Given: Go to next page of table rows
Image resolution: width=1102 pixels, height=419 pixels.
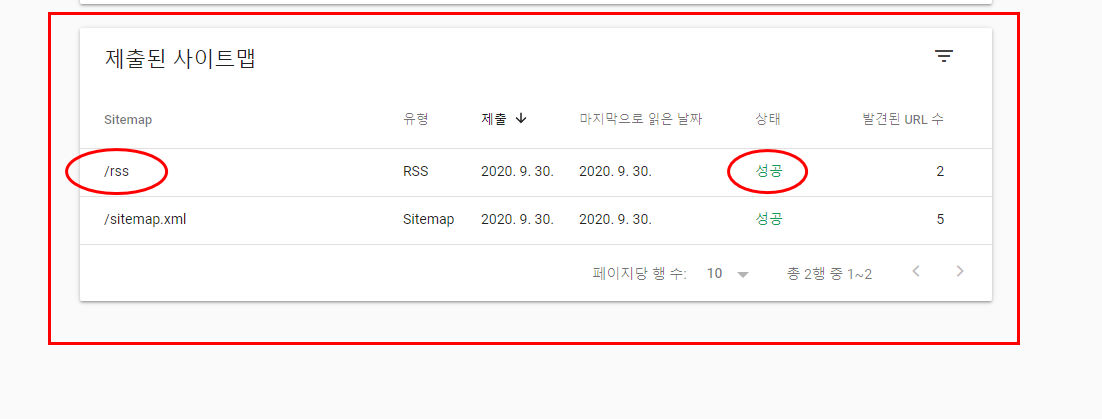Looking at the screenshot, I should click(960, 271).
